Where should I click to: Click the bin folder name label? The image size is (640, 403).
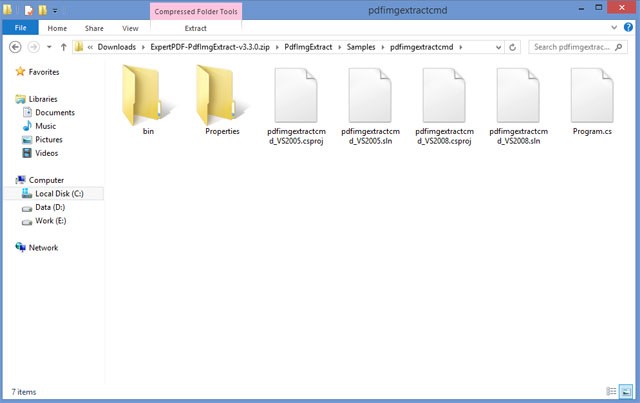point(148,131)
